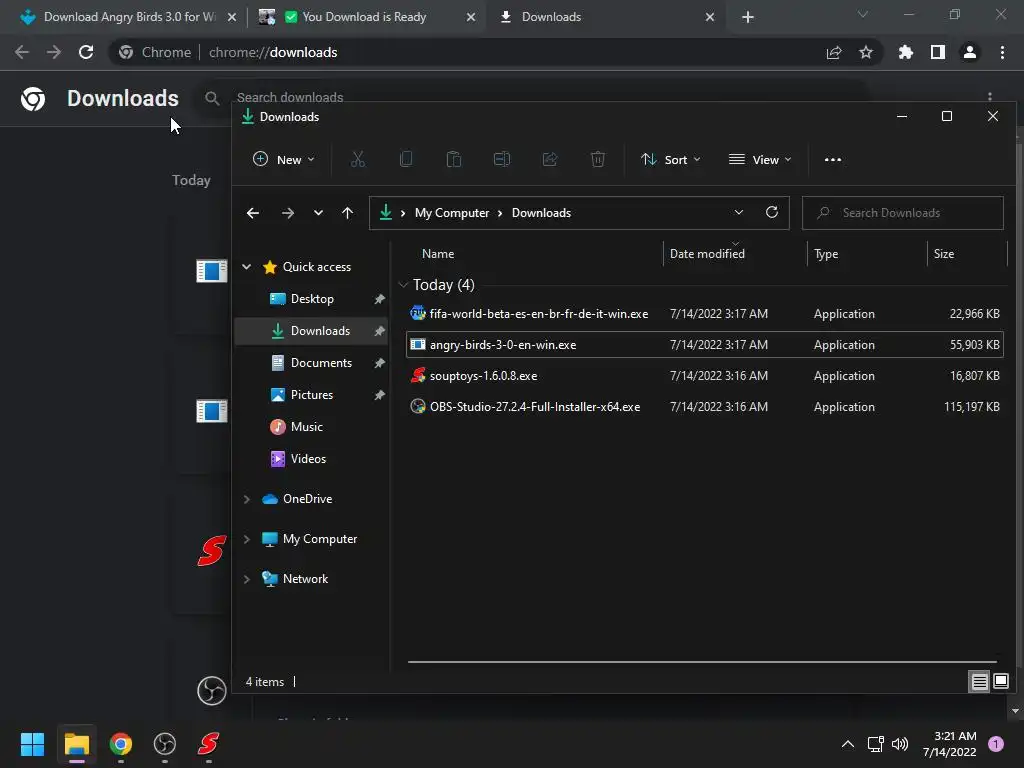Screen dimensions: 1024x768
Task: Expand the Network tree node
Action: point(247,579)
